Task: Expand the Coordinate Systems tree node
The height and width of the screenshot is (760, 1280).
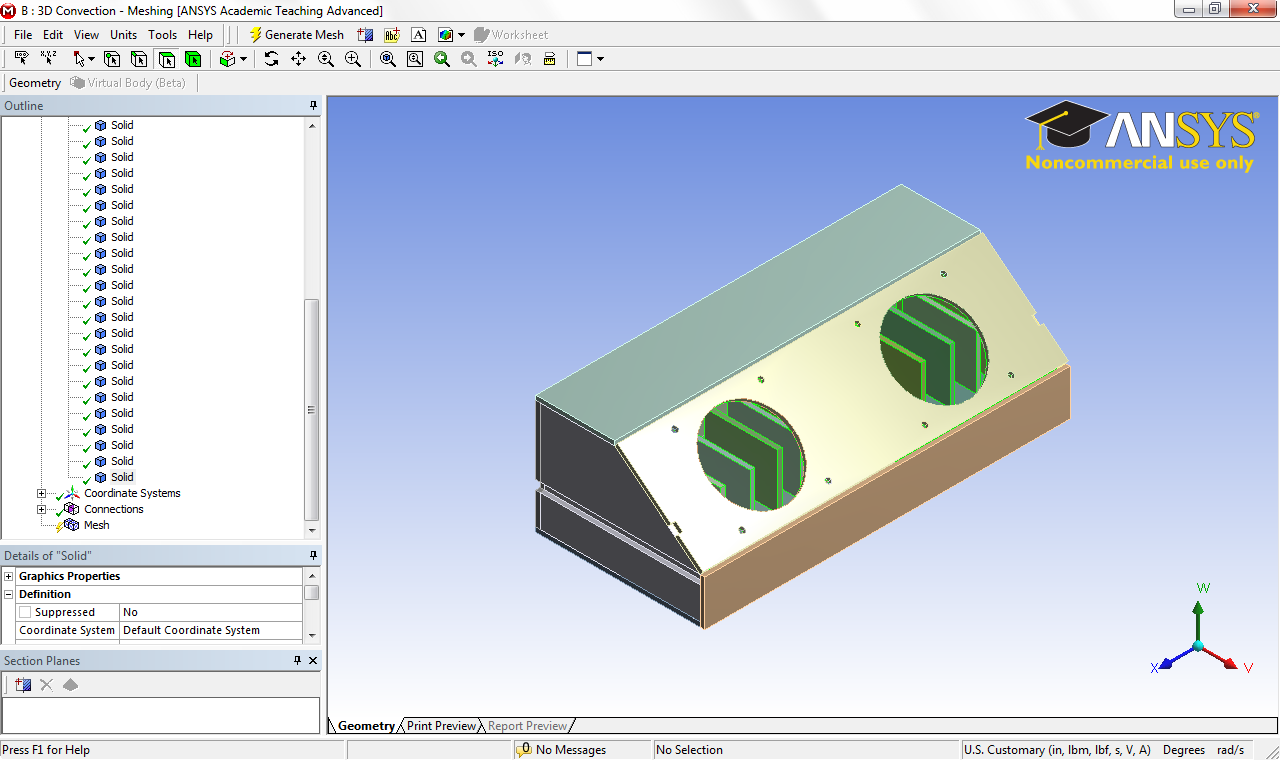Action: point(41,493)
